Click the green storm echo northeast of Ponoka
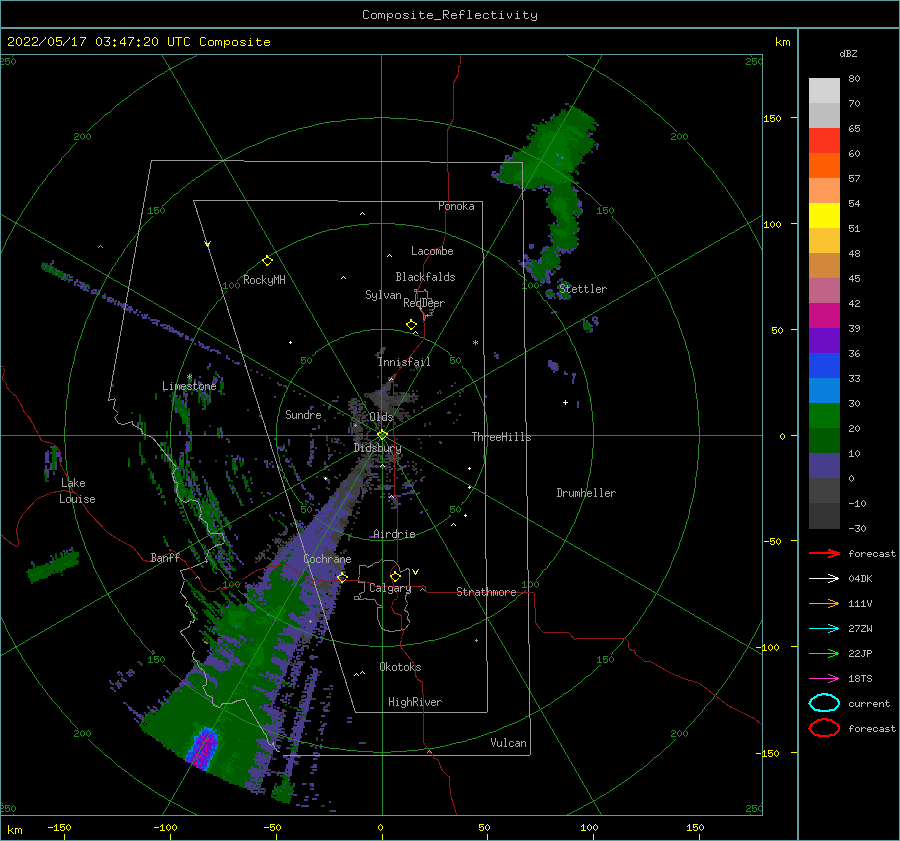The width and height of the screenshot is (900, 841). point(548,152)
